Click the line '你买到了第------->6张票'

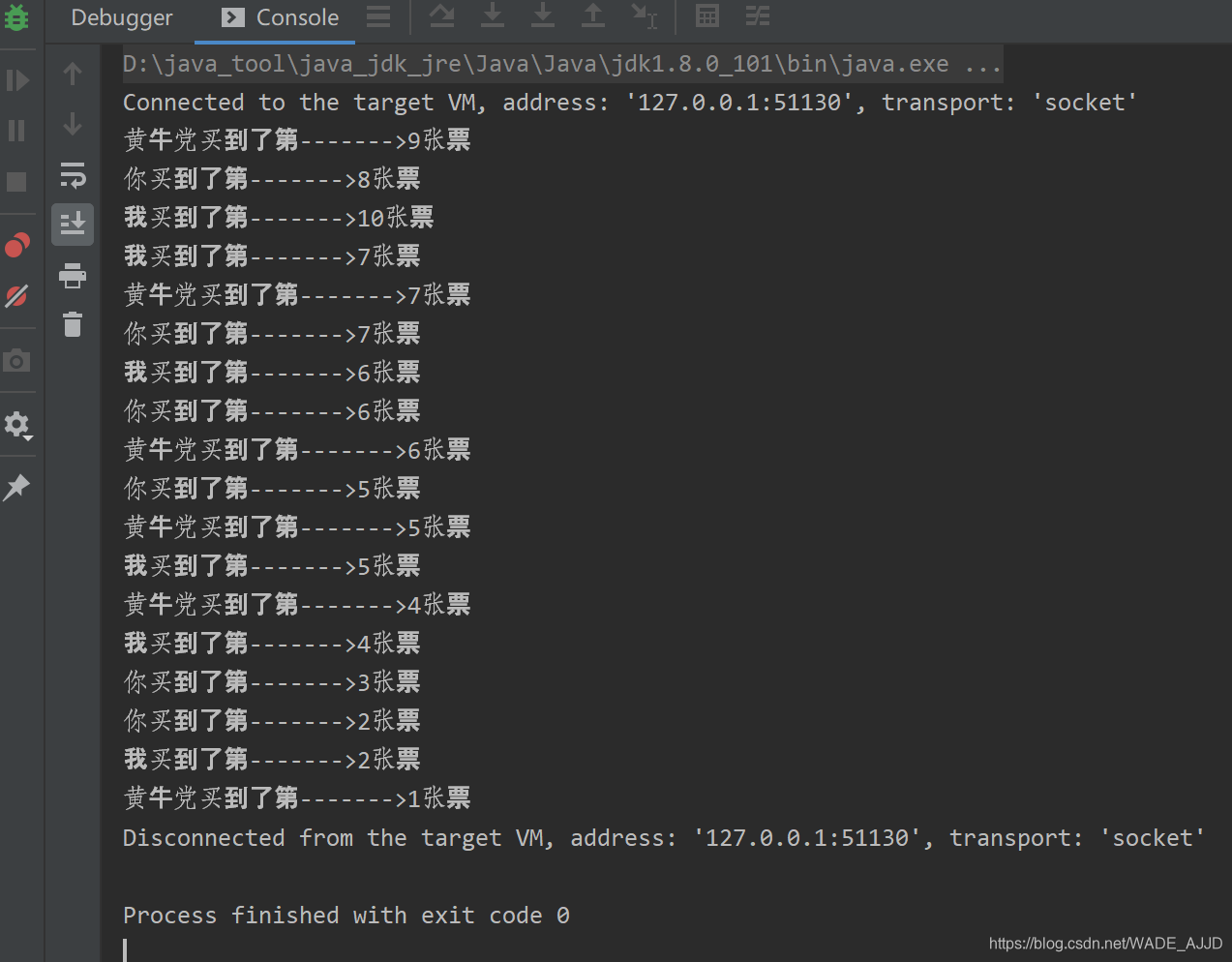point(272,411)
